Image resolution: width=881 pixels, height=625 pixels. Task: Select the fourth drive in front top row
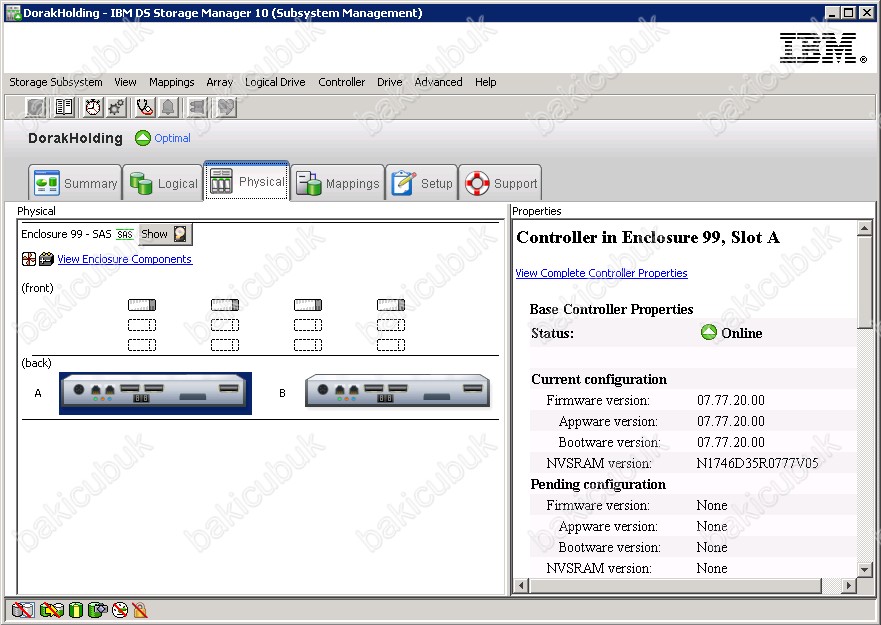tap(390, 305)
